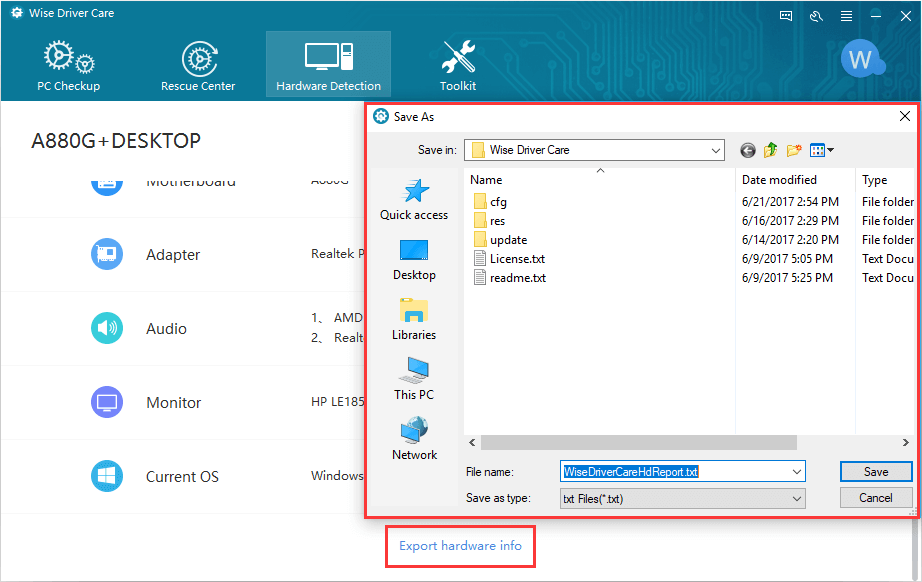The height and width of the screenshot is (582, 922).
Task: Select the Hardware Detection tab
Action: [x=328, y=64]
